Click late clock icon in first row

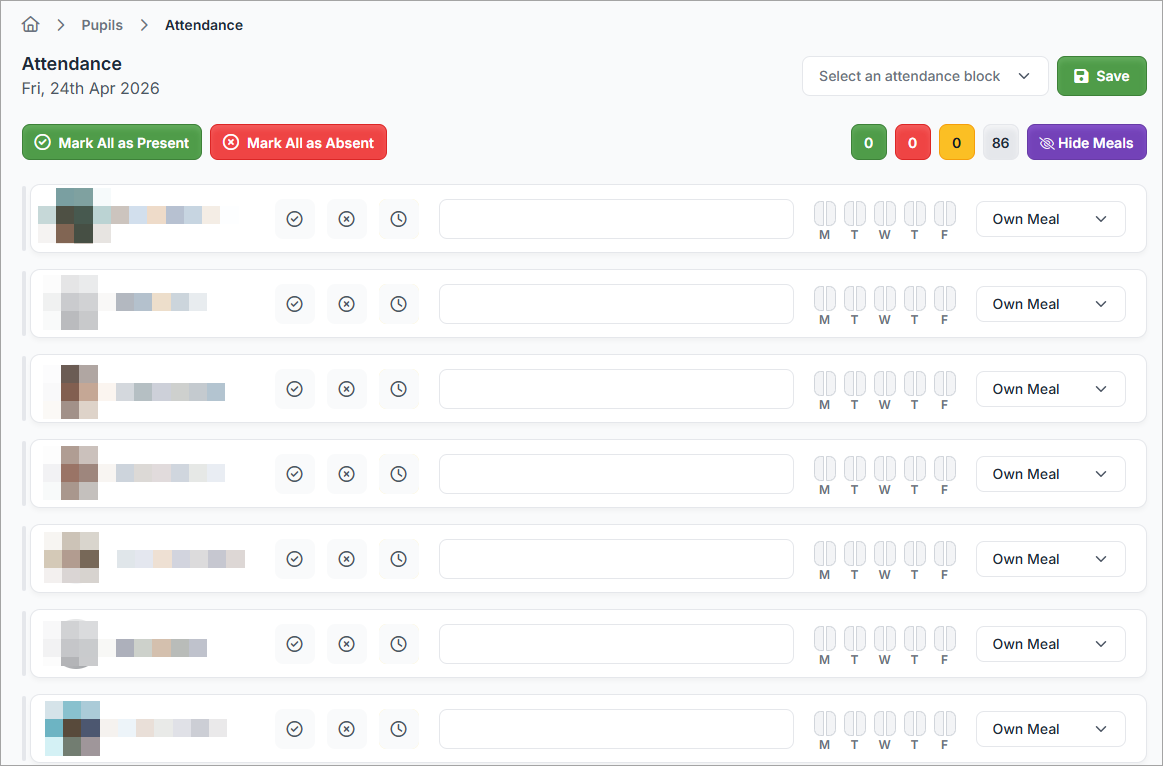pyautogui.click(x=398, y=219)
